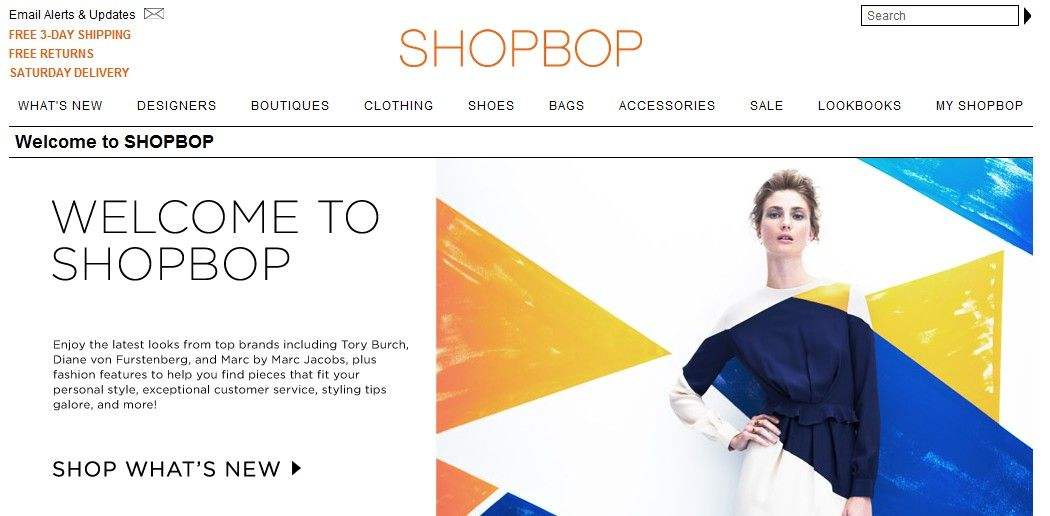The image size is (1050, 516).
Task: Open the Lookbooks menu
Action: point(859,106)
